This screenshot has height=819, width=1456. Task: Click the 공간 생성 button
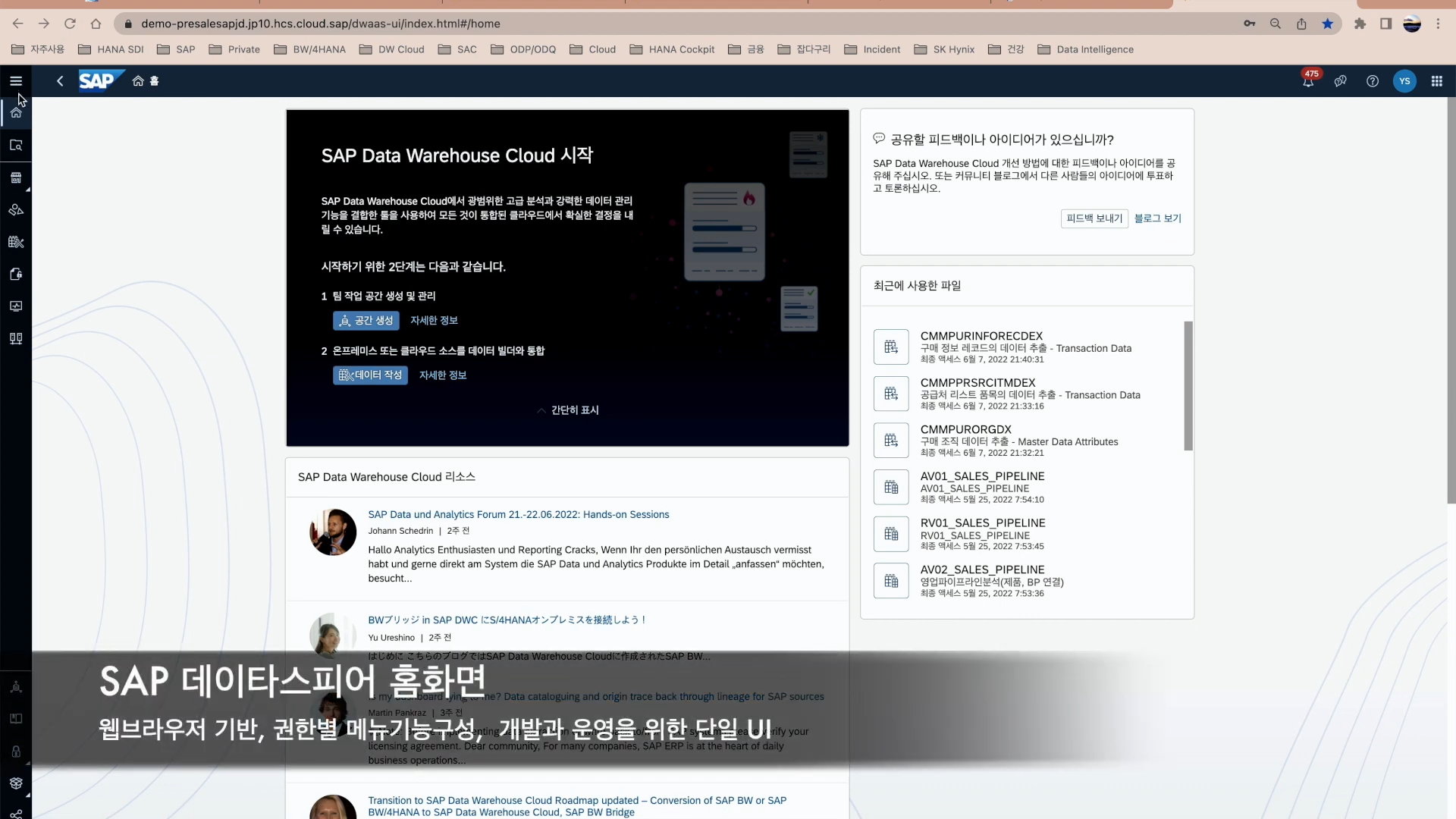click(366, 321)
